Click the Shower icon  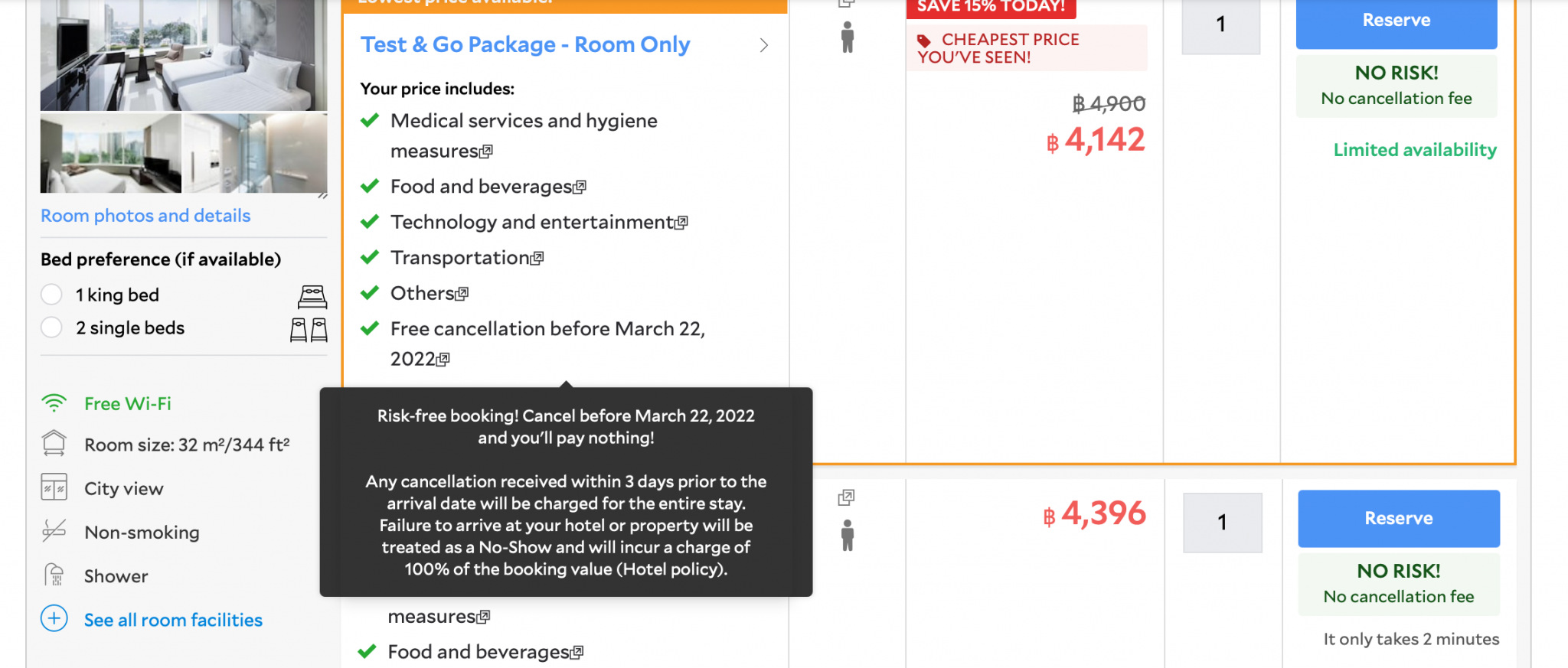54,575
